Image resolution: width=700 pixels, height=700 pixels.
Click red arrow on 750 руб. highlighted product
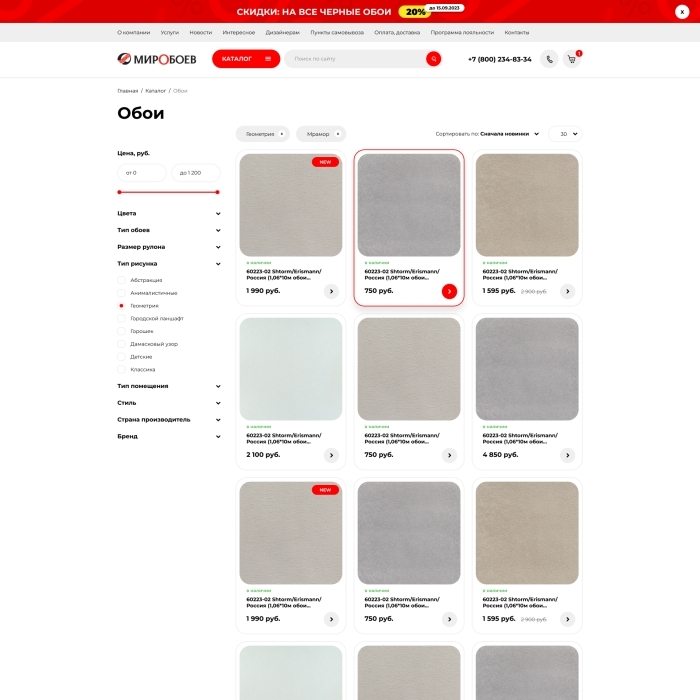coord(449,291)
